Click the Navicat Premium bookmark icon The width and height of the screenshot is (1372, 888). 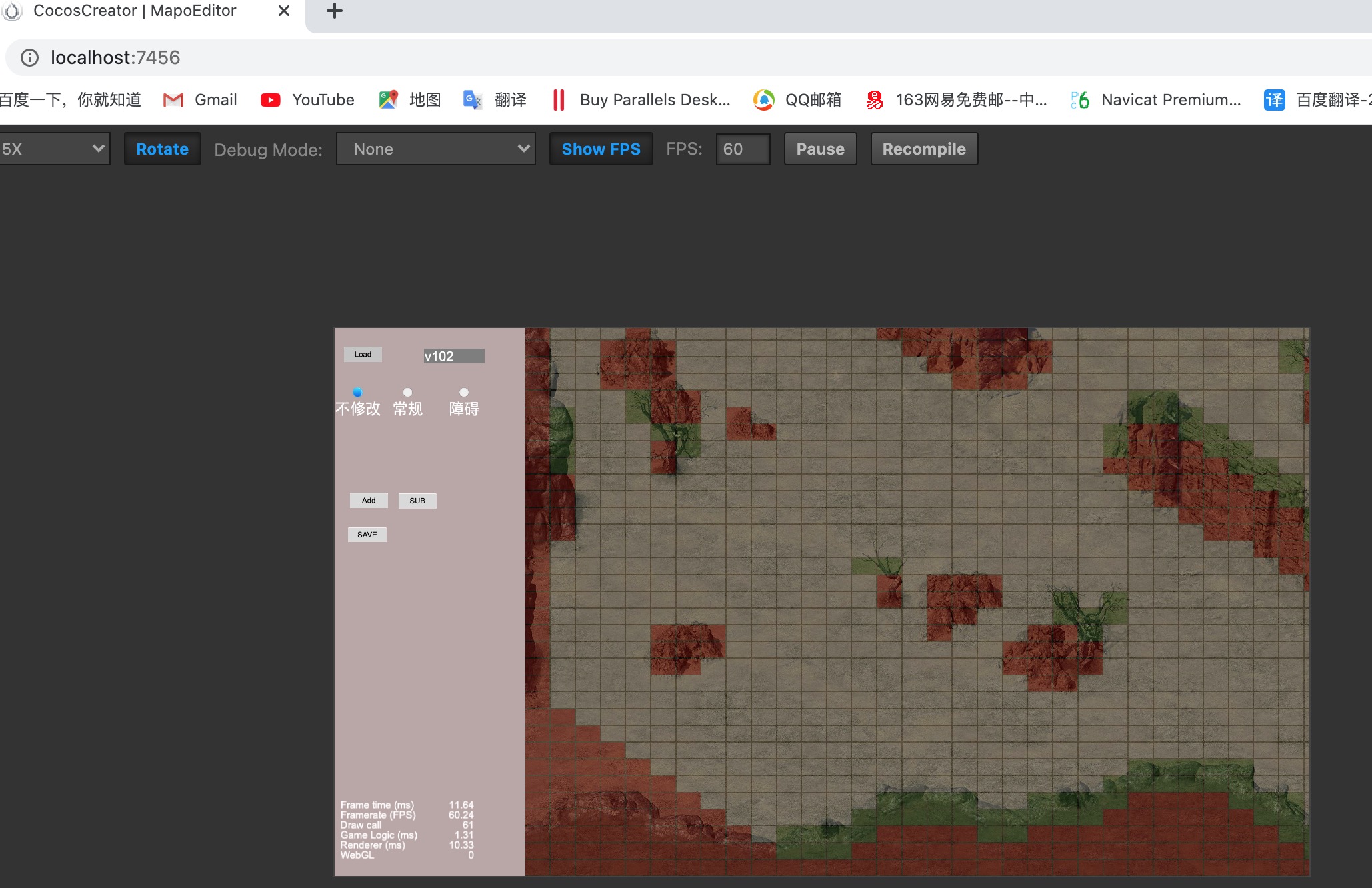click(1080, 100)
